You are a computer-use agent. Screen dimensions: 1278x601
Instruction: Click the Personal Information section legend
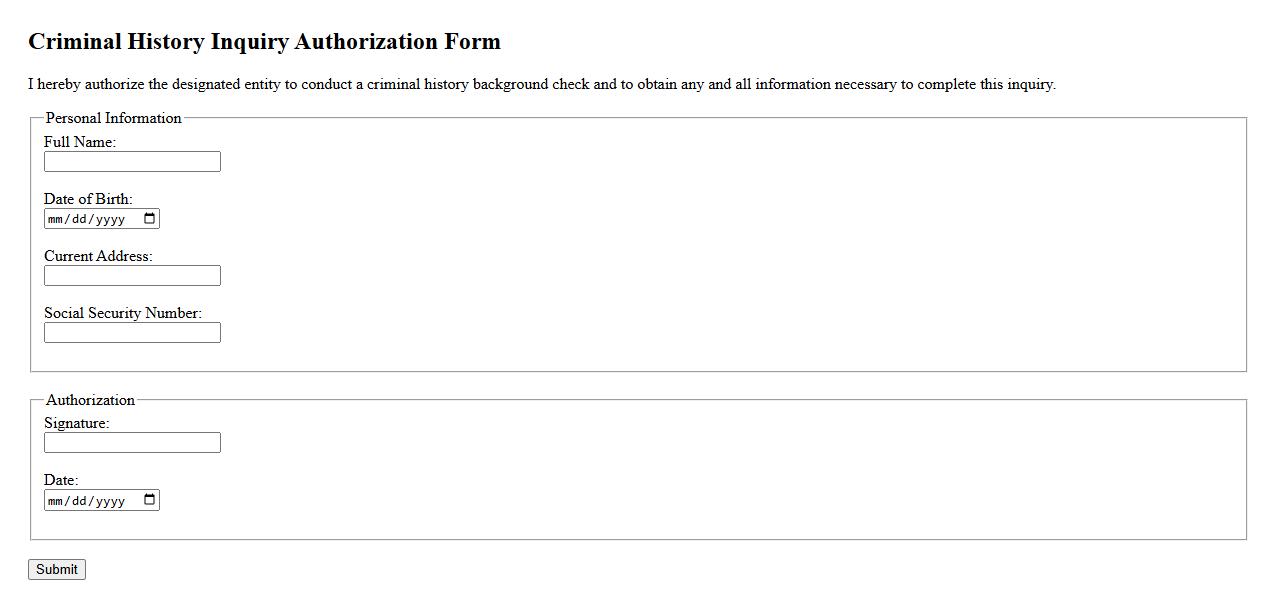pos(114,118)
